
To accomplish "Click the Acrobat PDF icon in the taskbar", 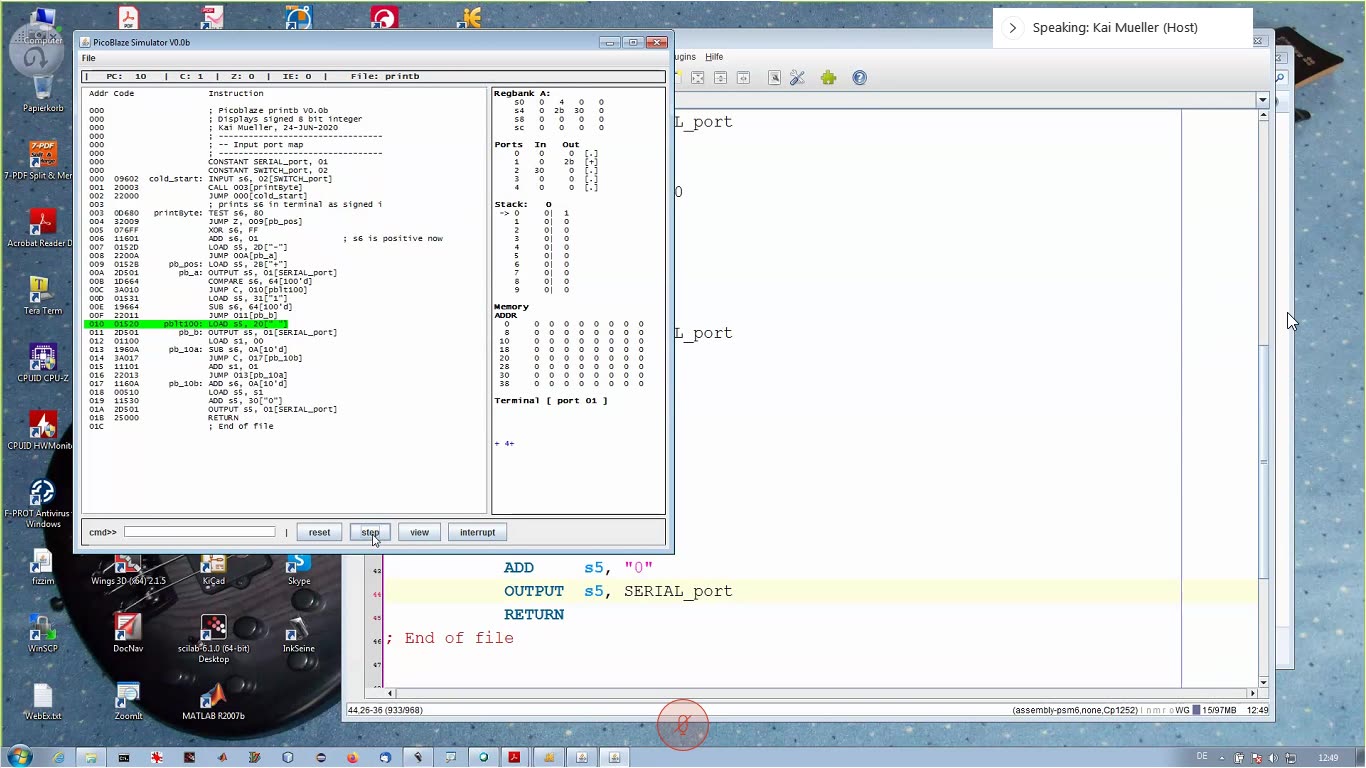I will coord(515,758).
